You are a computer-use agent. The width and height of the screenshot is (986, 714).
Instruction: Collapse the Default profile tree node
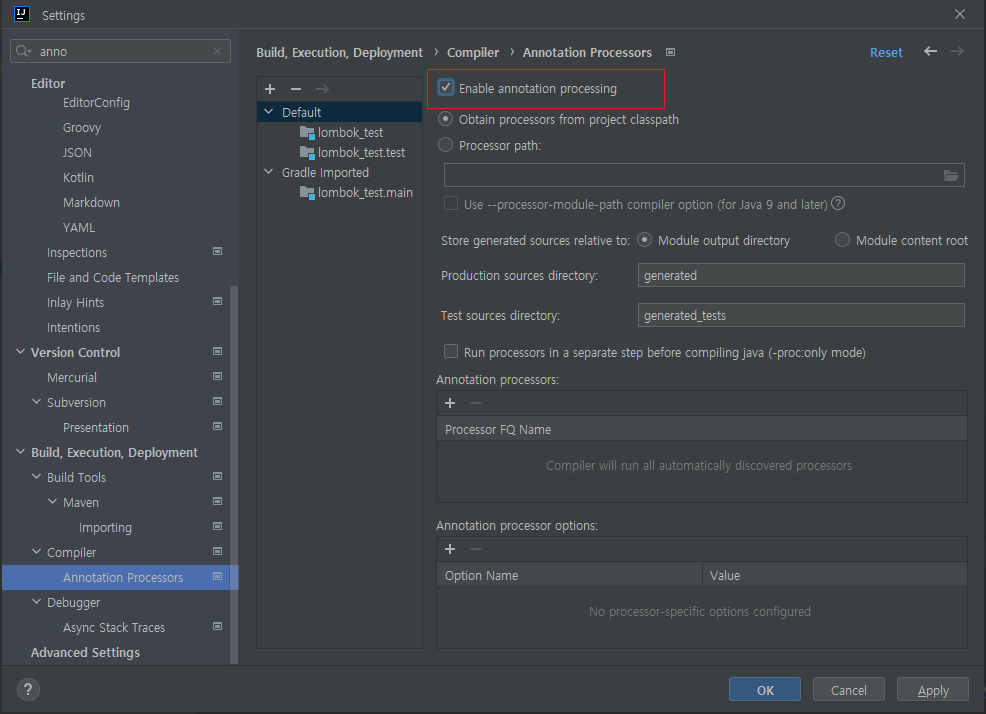(x=267, y=112)
